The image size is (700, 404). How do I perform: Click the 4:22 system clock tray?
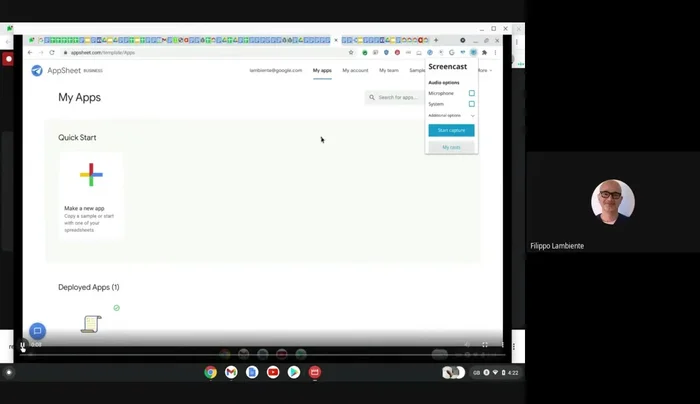pyautogui.click(x=496, y=373)
